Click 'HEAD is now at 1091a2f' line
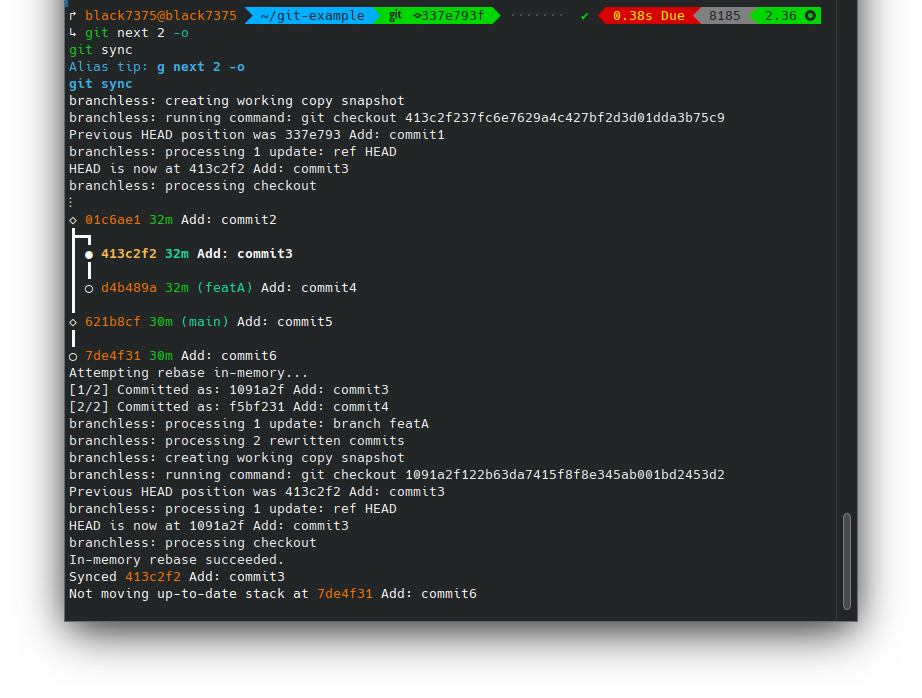Image resolution: width=922 pixels, height=698 pixels. coord(209,526)
